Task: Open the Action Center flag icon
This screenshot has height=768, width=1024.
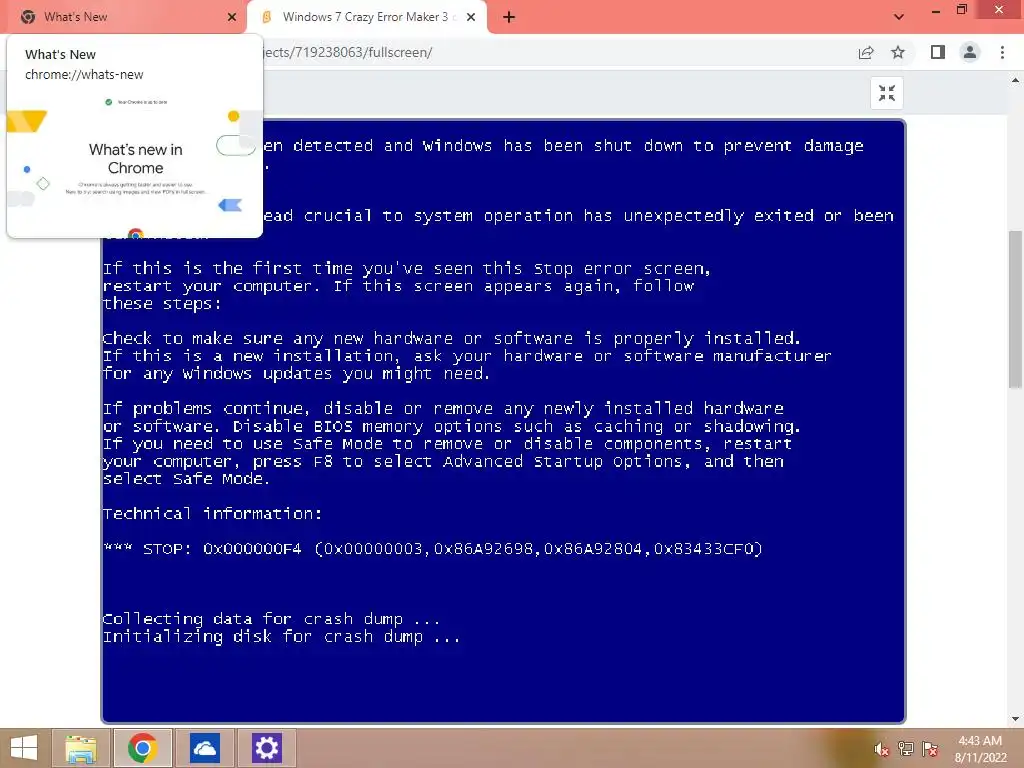Action: click(x=930, y=749)
